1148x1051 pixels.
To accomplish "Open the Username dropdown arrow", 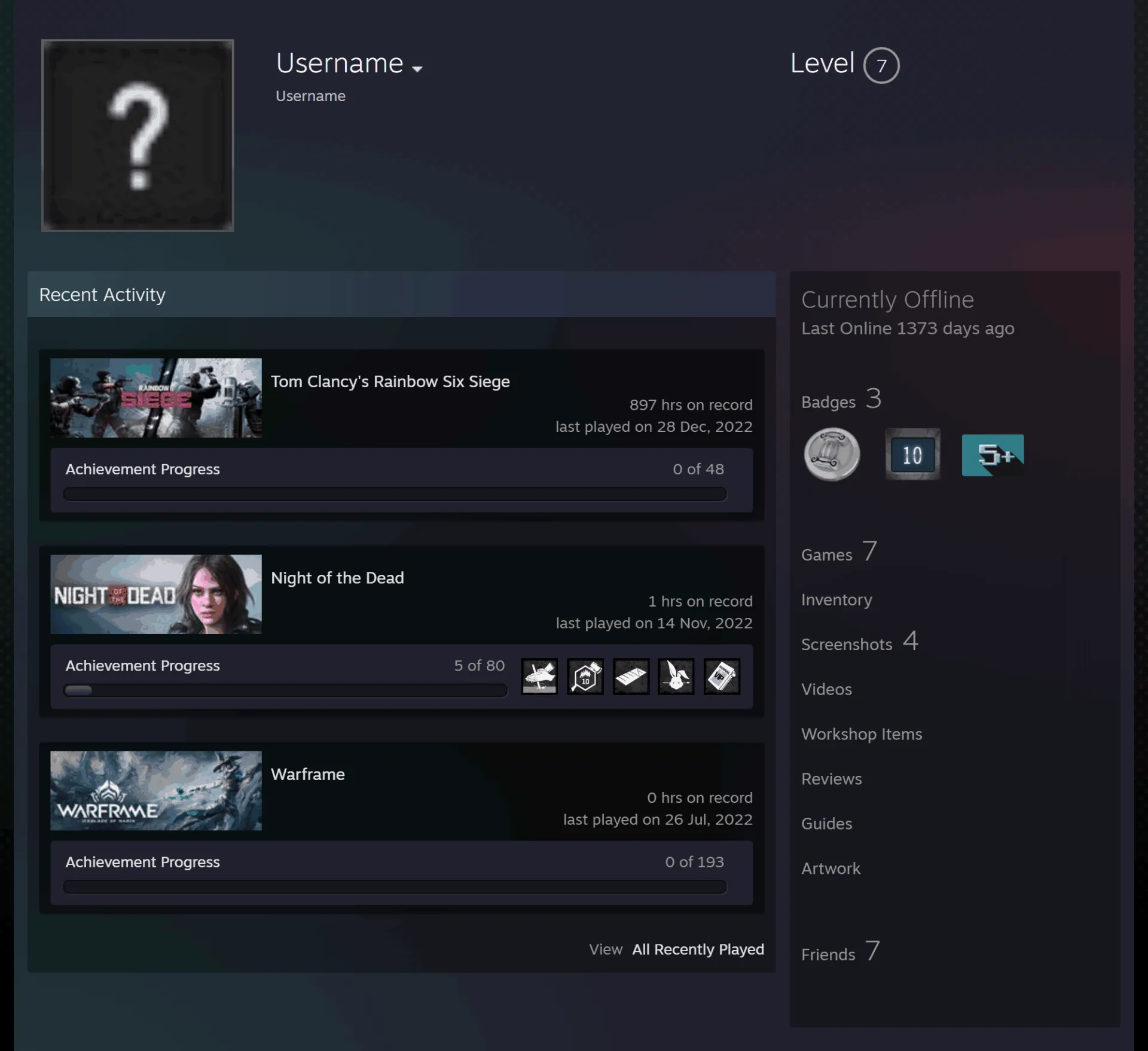I will point(417,69).
